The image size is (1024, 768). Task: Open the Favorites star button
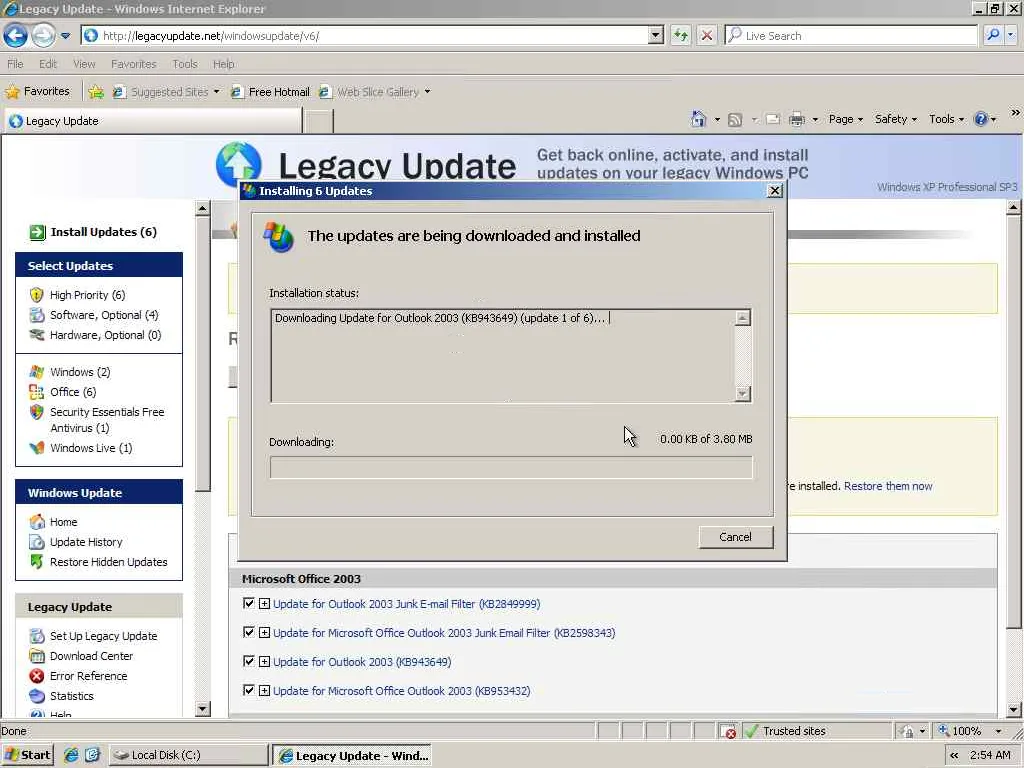point(37,91)
